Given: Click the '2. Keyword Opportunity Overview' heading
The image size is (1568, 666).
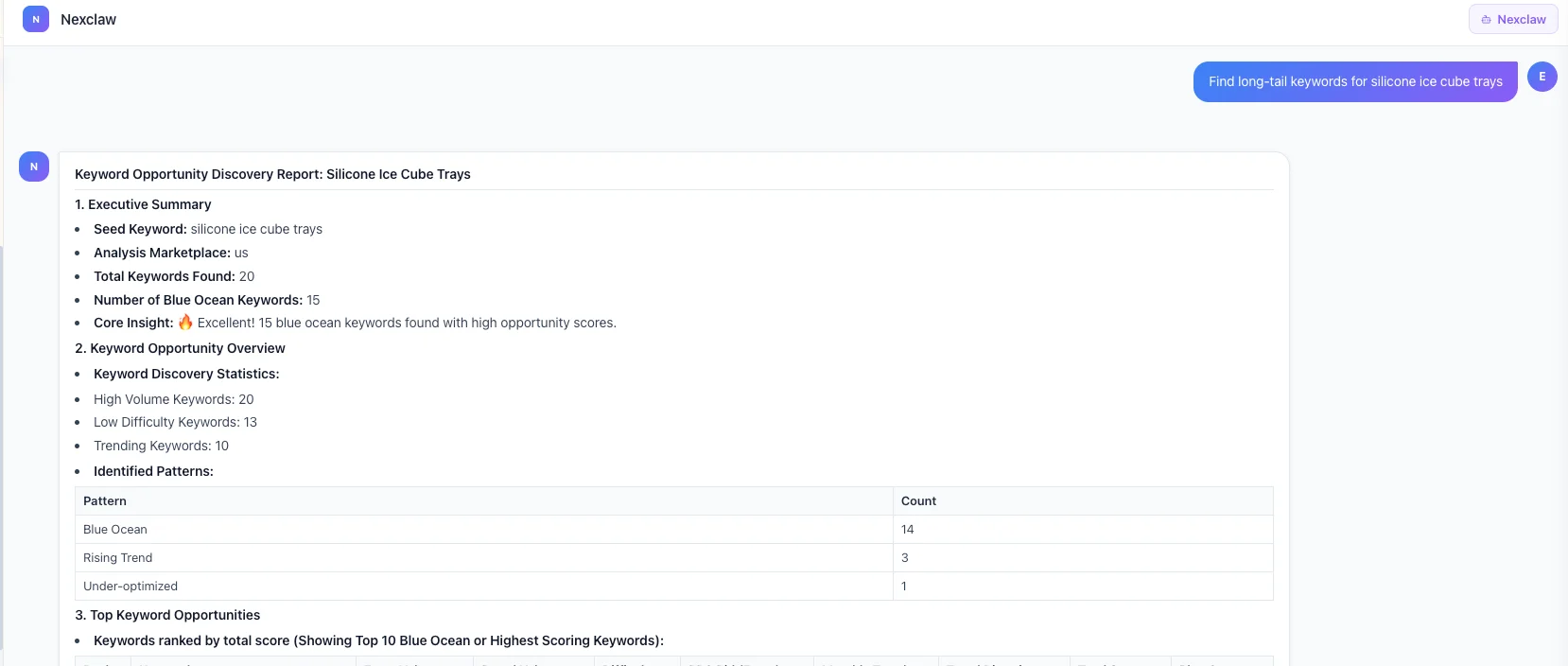Looking at the screenshot, I should [x=180, y=348].
